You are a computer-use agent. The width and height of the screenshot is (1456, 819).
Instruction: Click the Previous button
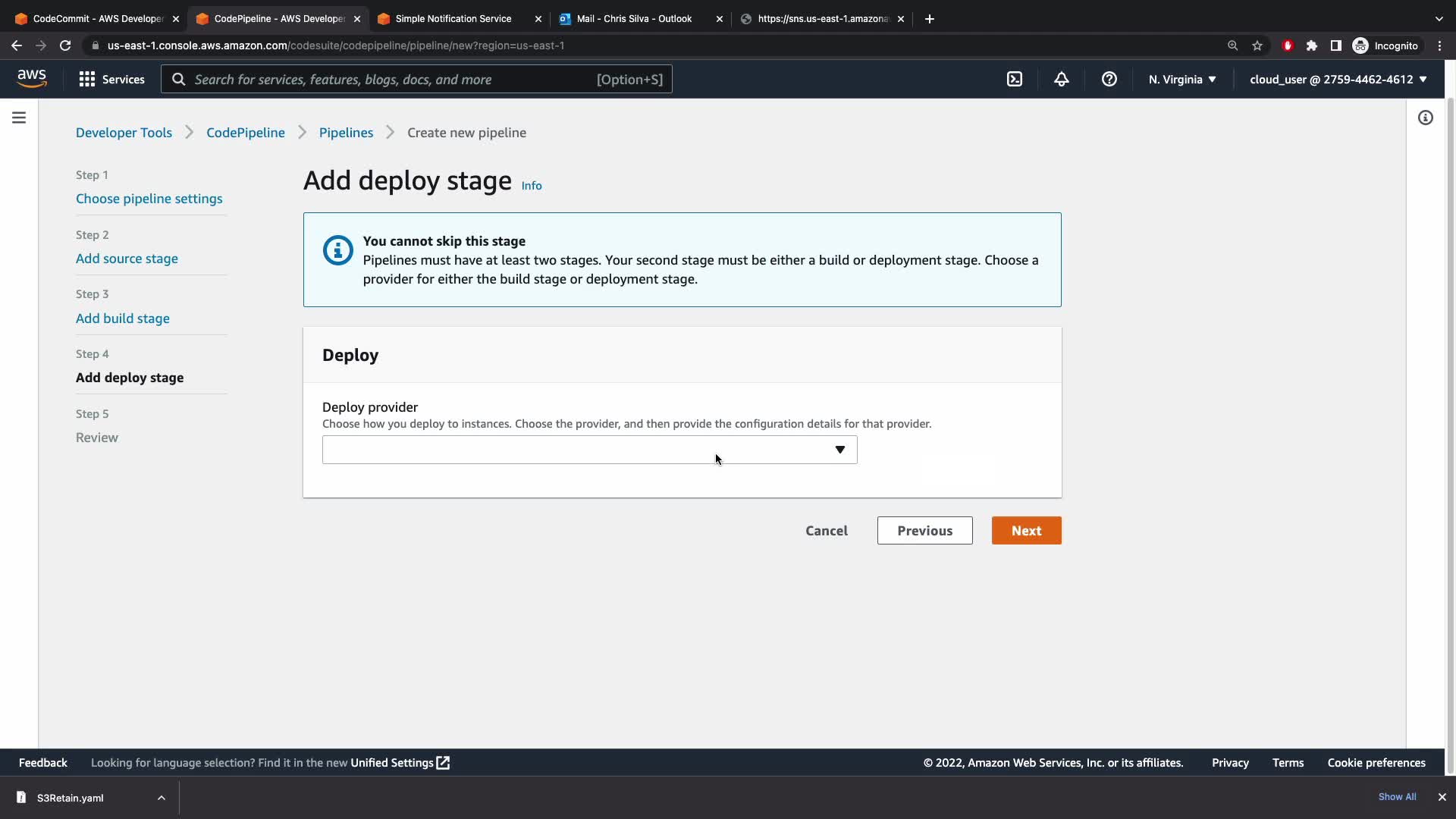click(x=924, y=531)
